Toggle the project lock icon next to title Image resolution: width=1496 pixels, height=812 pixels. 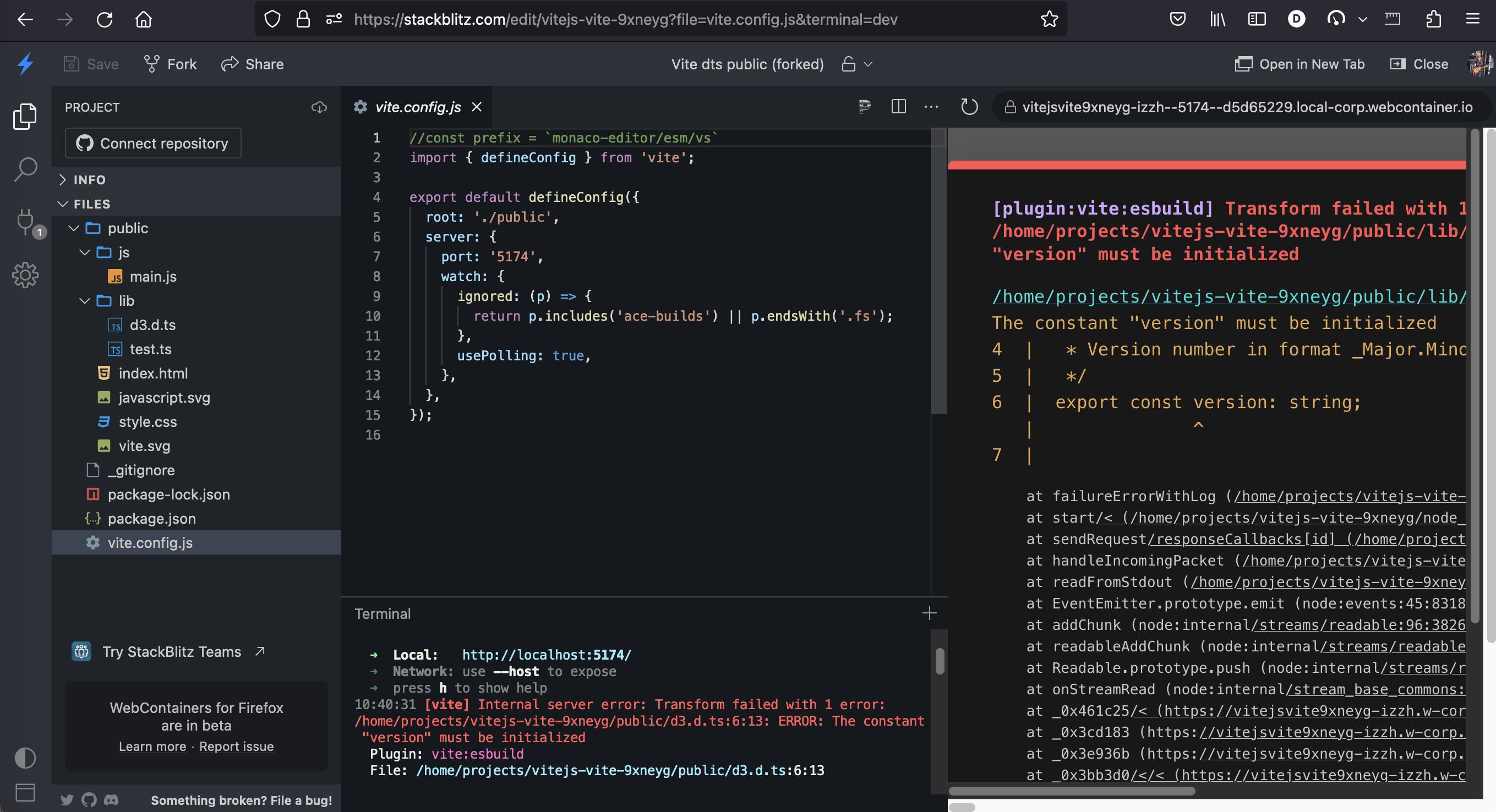(x=849, y=64)
